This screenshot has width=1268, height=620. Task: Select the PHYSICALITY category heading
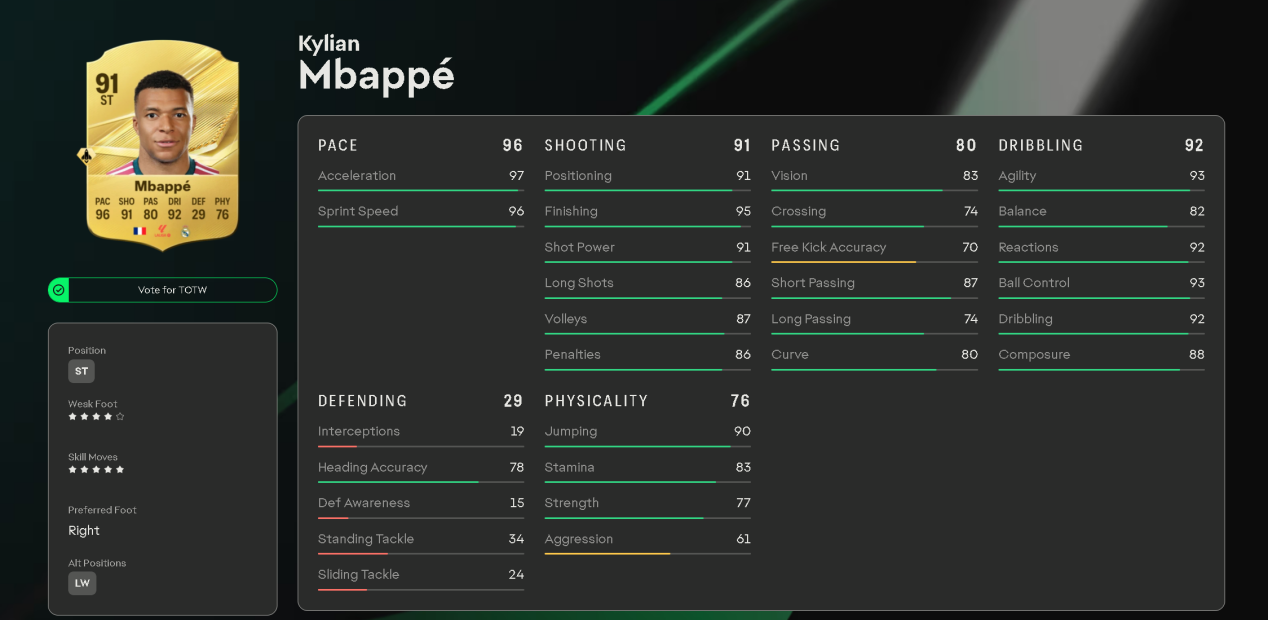(596, 401)
